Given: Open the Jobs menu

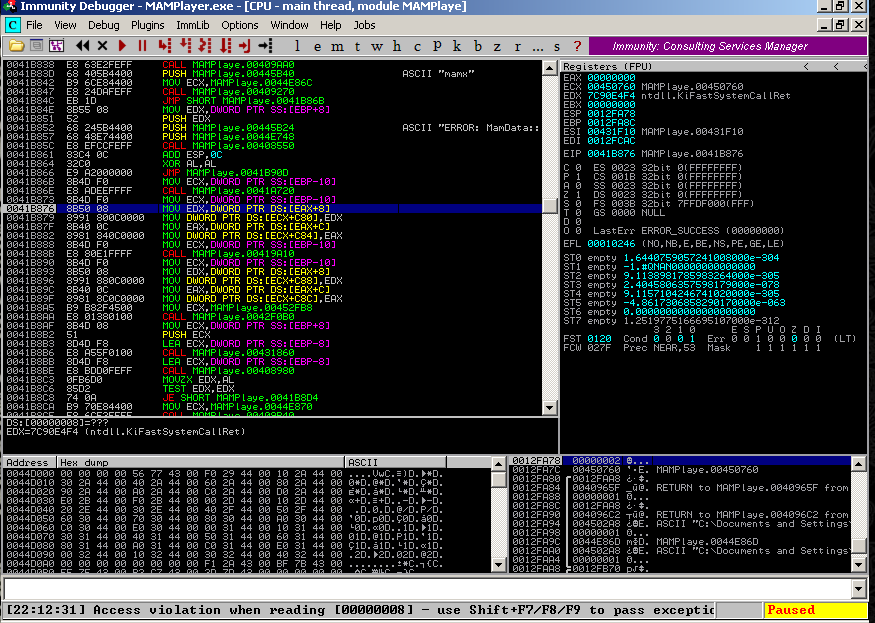Looking at the screenshot, I should coord(364,25).
